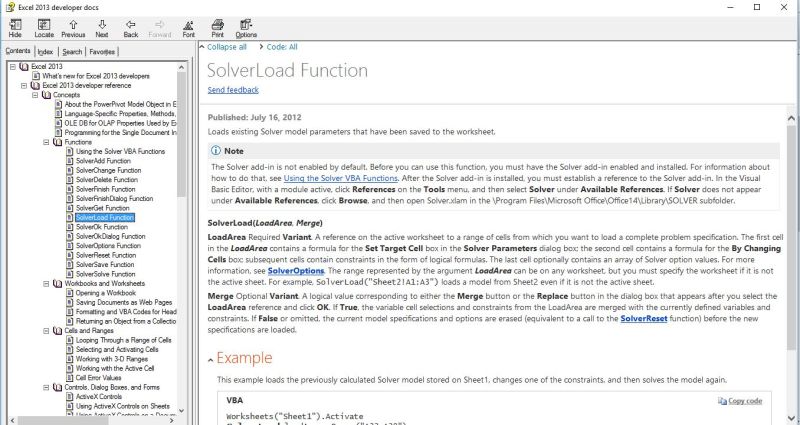Open SolverOptions Function tree item

(x=108, y=246)
